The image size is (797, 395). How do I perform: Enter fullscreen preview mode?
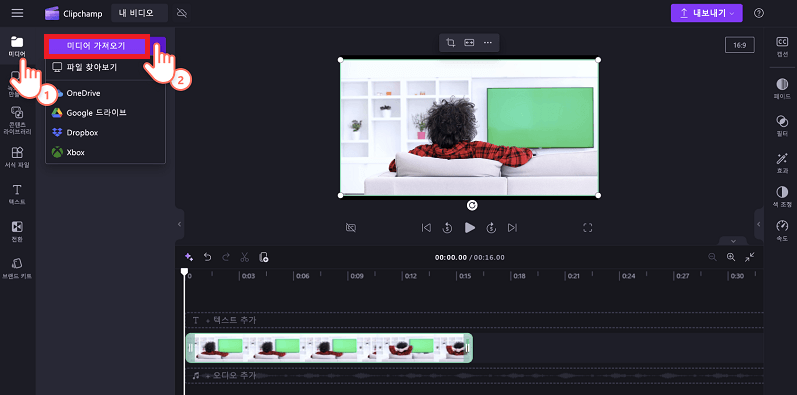coord(588,228)
